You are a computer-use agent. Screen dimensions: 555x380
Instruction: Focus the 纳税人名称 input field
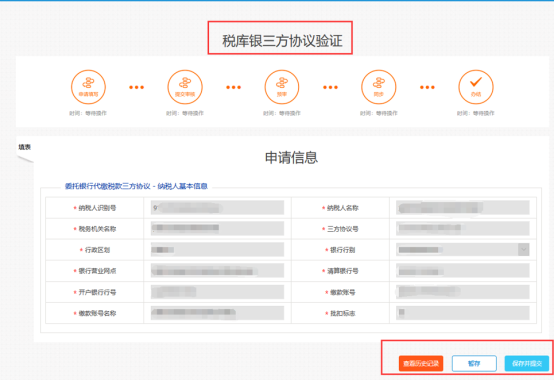pos(463,208)
